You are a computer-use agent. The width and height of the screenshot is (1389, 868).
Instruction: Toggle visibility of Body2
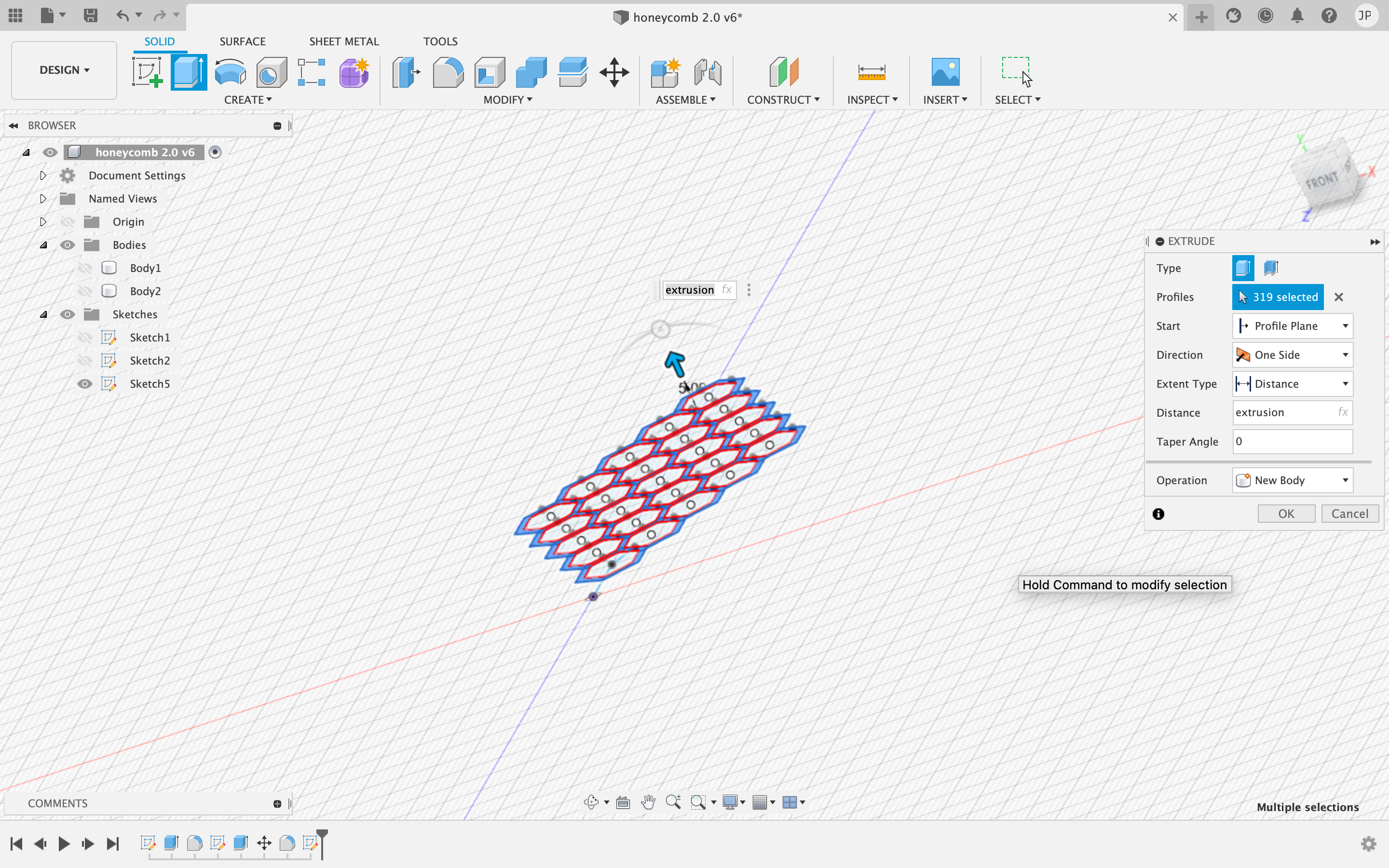(x=85, y=291)
